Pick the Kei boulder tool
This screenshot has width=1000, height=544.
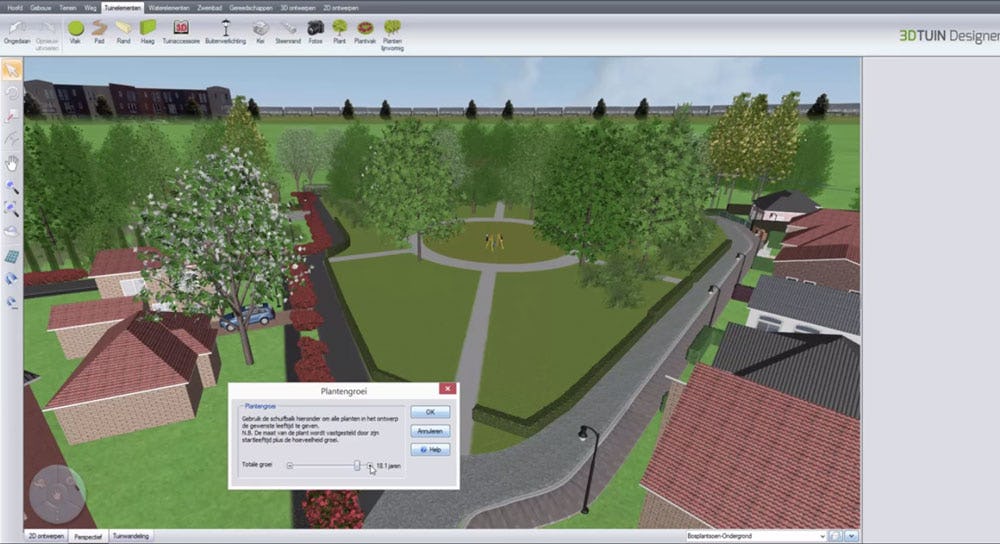point(260,30)
